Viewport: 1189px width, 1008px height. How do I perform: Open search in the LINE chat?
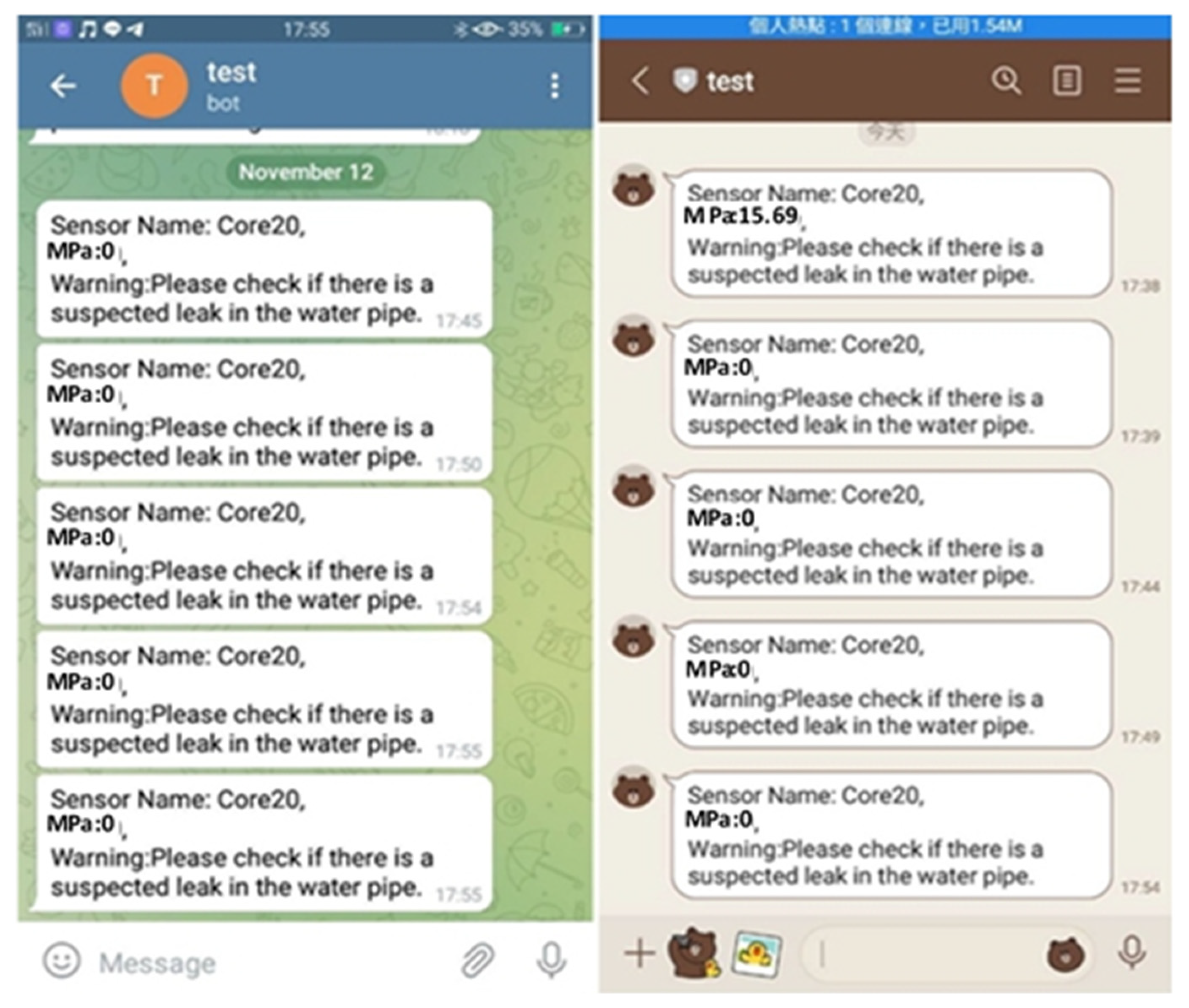tap(1006, 81)
